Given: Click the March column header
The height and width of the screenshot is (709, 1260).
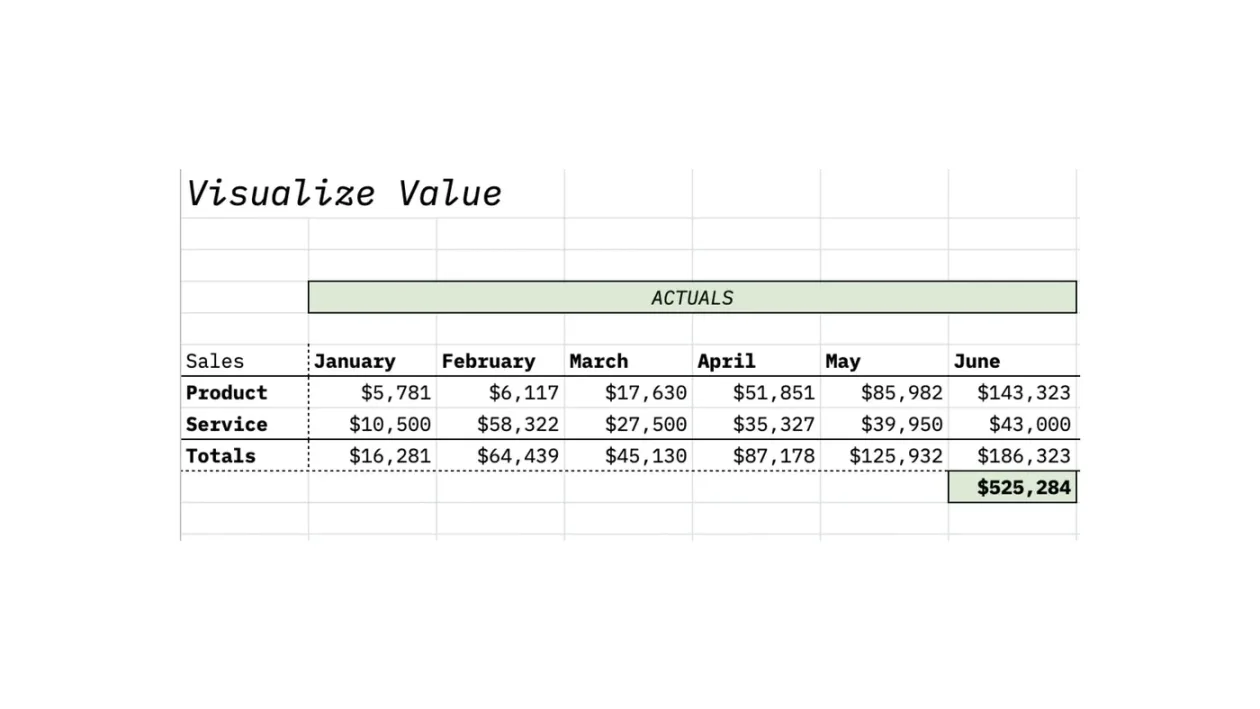Looking at the screenshot, I should [599, 361].
